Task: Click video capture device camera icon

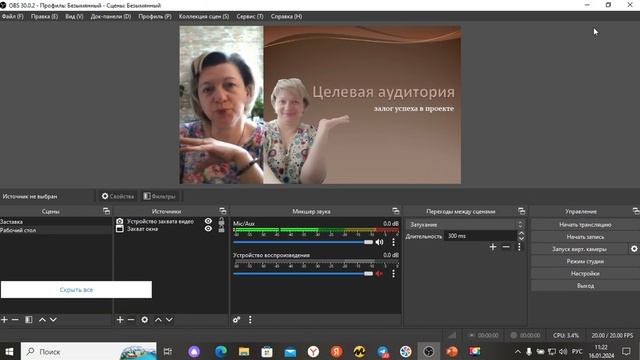Action: [120, 221]
